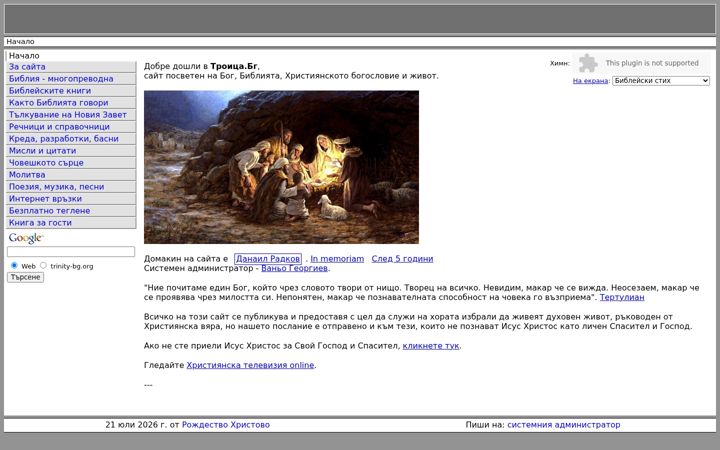Image resolution: width=720 pixels, height=450 pixels.
Task: Open Както Библията говори section
Action: (x=71, y=103)
